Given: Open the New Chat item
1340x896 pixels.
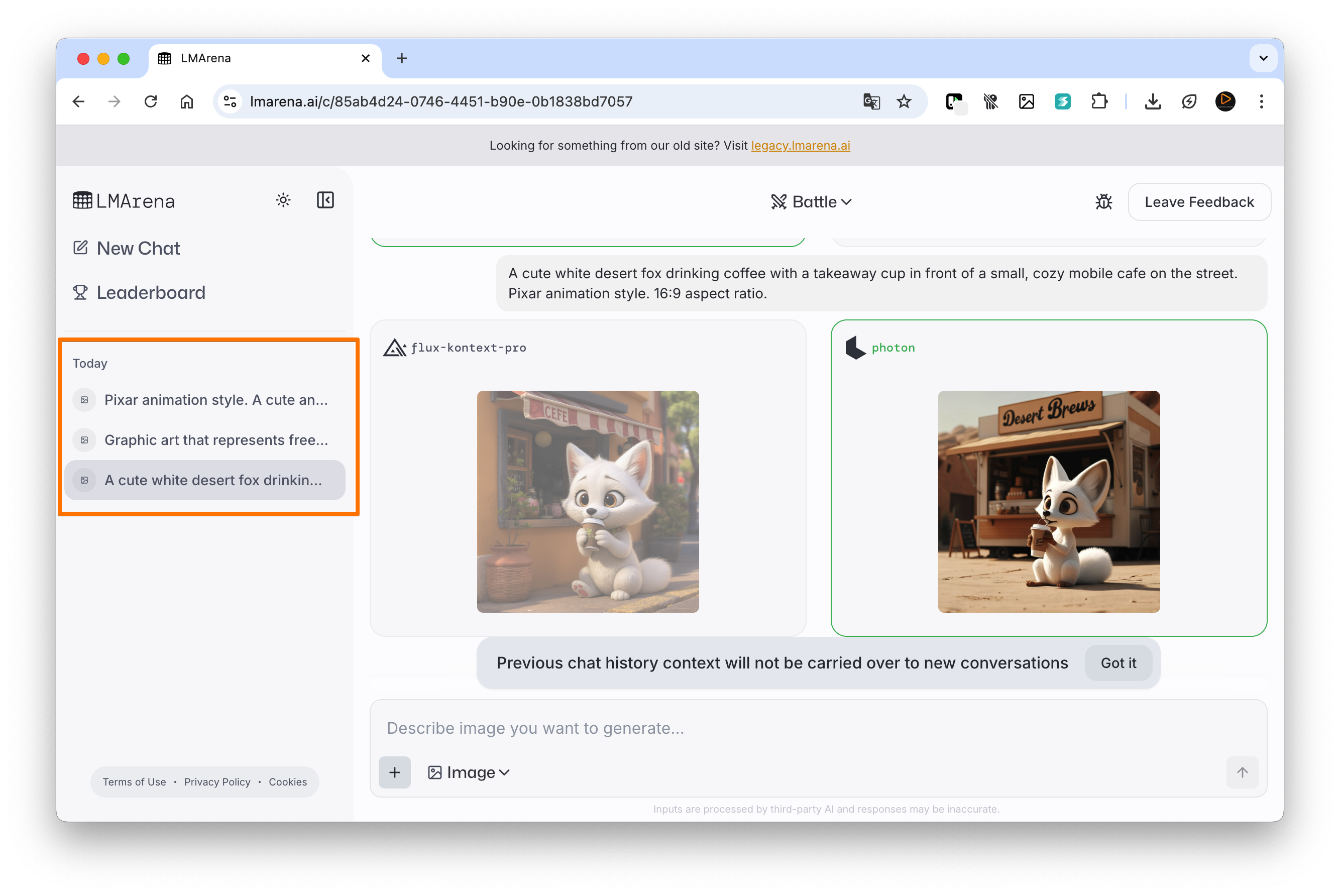Looking at the screenshot, I should pos(138,248).
